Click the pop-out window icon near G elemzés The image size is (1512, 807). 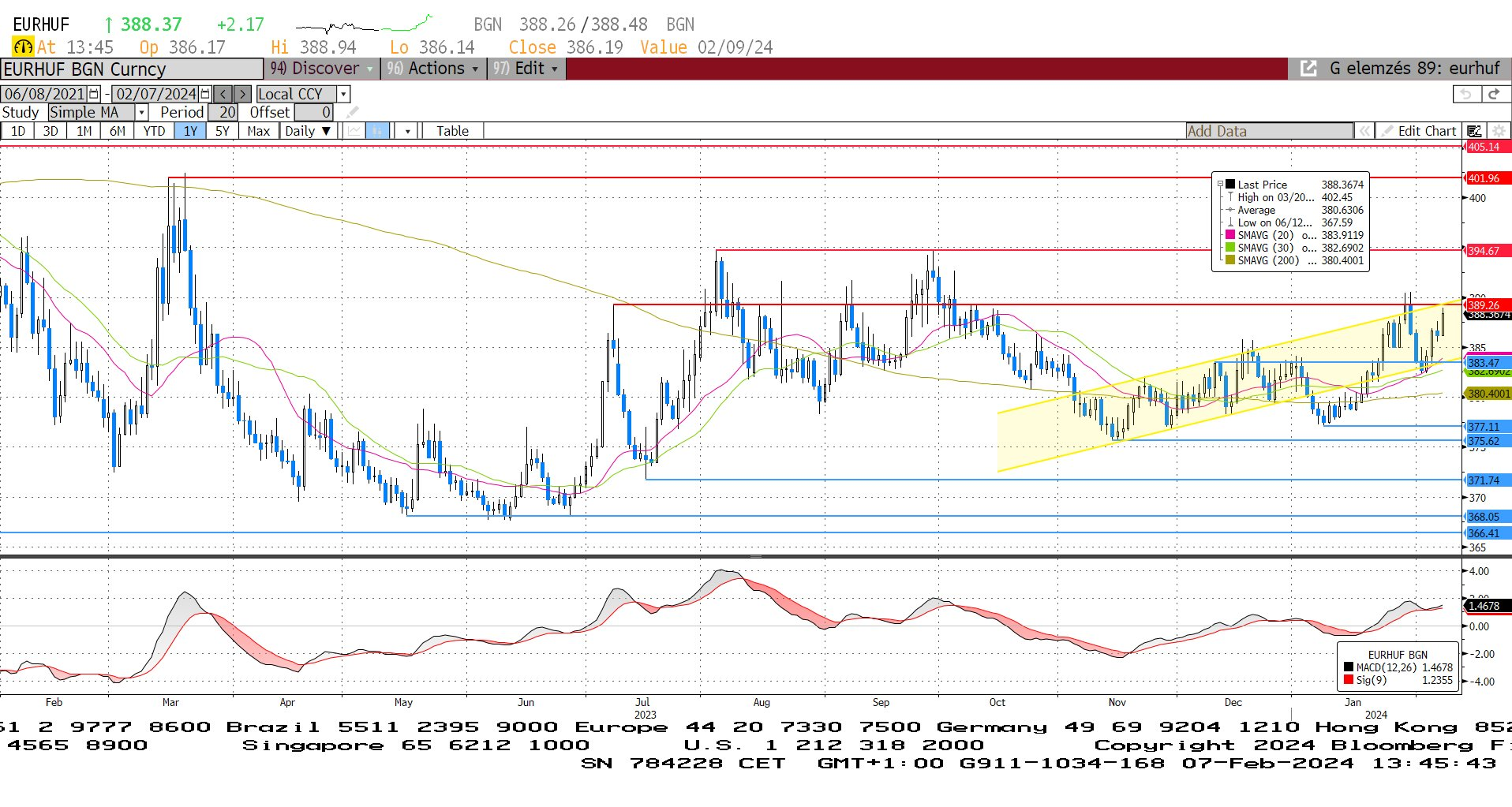pyautogui.click(x=1308, y=69)
